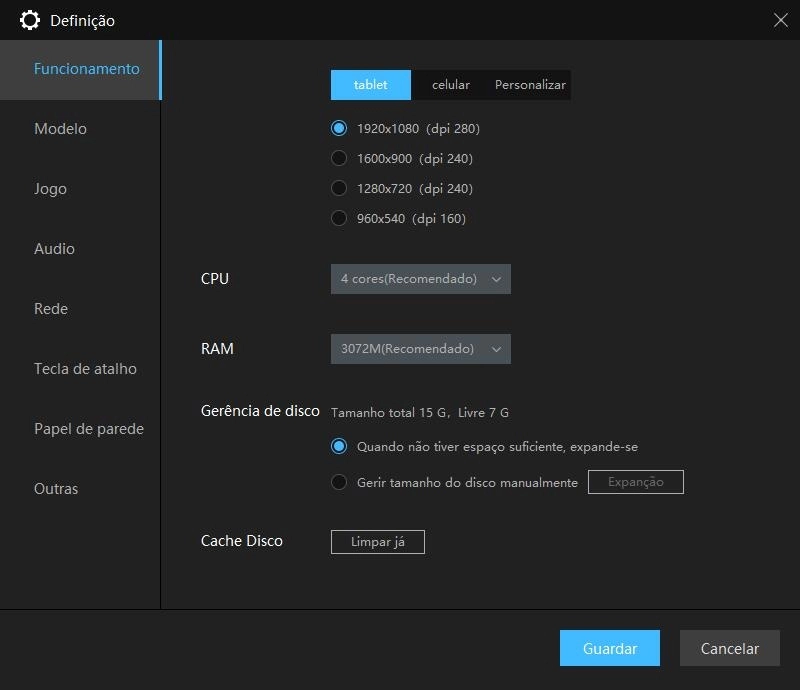Open the CPU cores dropdown

point(420,279)
